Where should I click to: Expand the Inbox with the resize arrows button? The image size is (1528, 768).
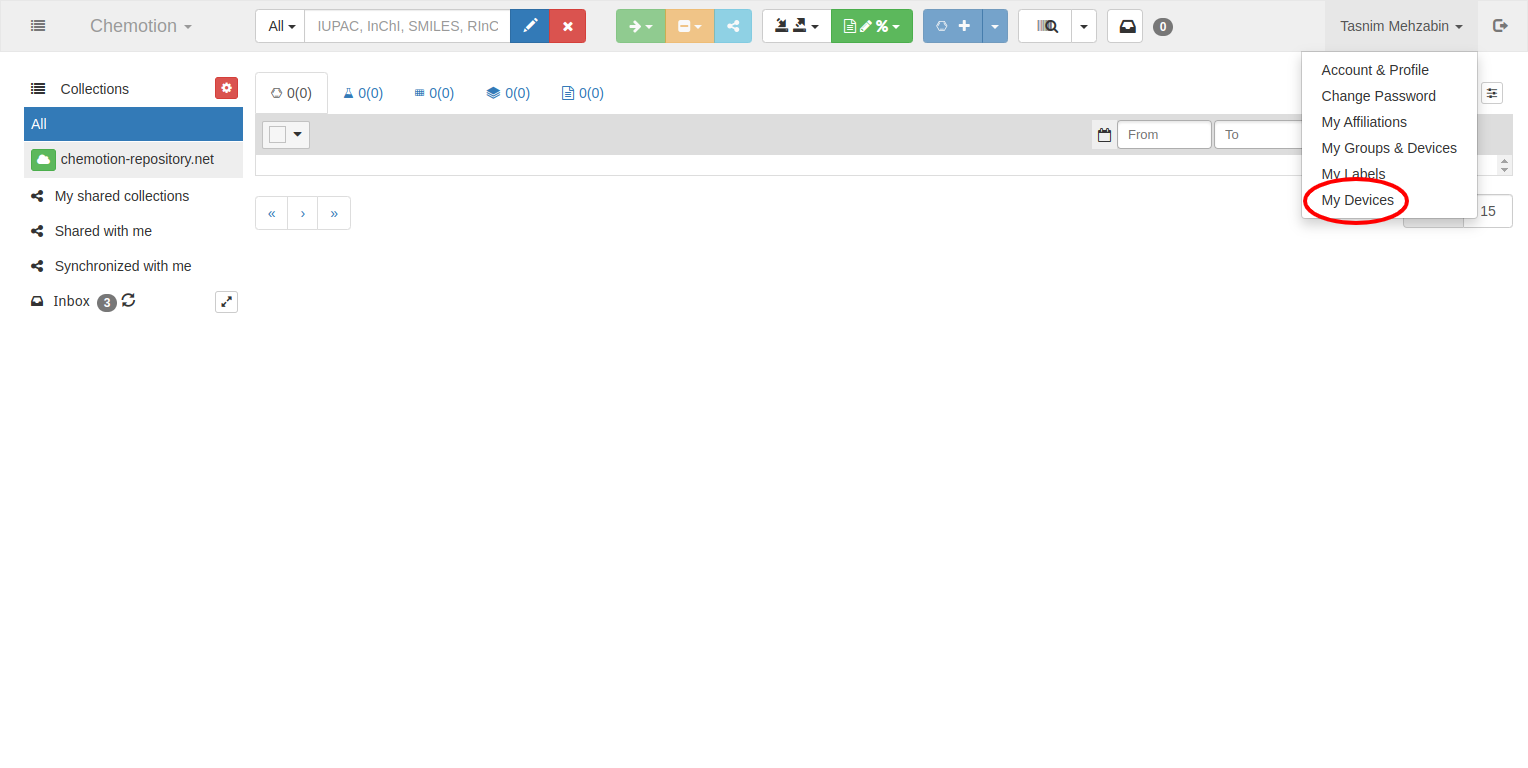226,301
